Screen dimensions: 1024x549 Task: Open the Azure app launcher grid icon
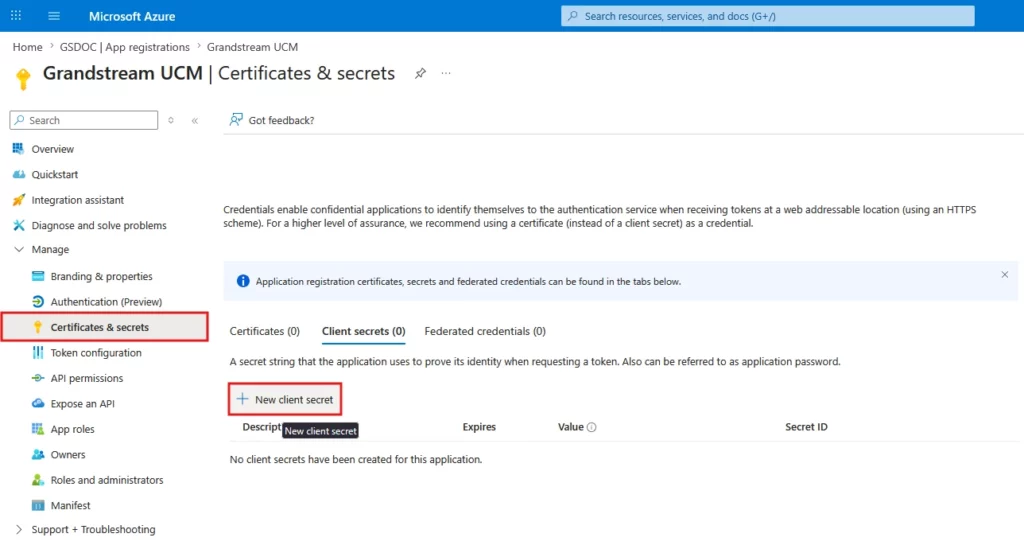16,16
